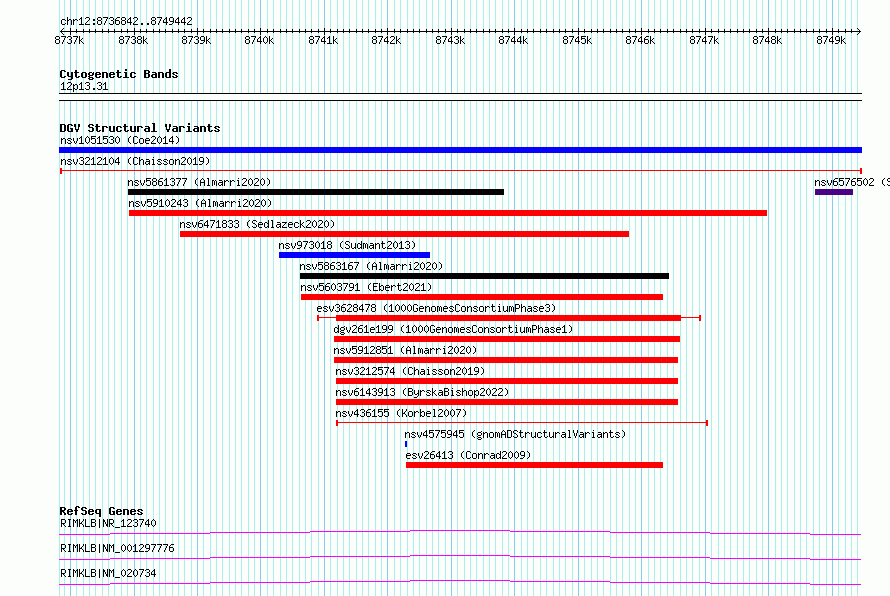The height and width of the screenshot is (596, 890).
Task: Select the nsv436155 (Korbel2007) label
Action: 401,413
